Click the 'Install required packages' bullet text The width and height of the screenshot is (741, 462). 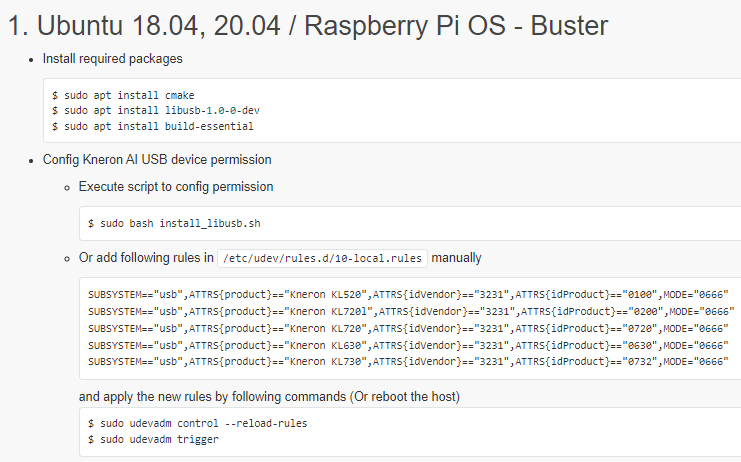pos(112,59)
